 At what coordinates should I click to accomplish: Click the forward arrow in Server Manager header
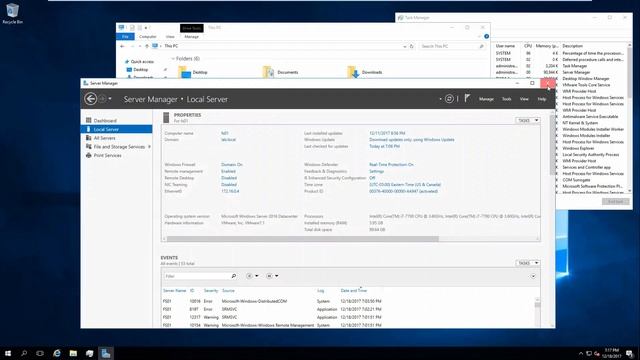(x=102, y=99)
